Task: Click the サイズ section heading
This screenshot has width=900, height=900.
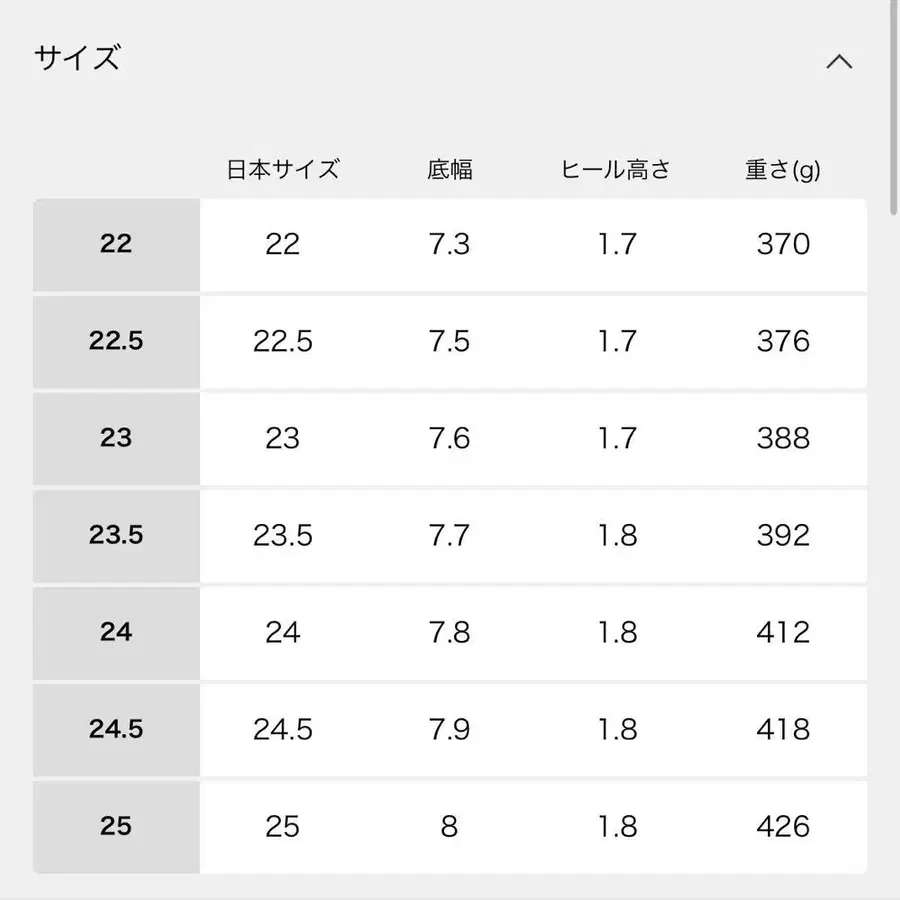Action: pyautogui.click(x=77, y=58)
